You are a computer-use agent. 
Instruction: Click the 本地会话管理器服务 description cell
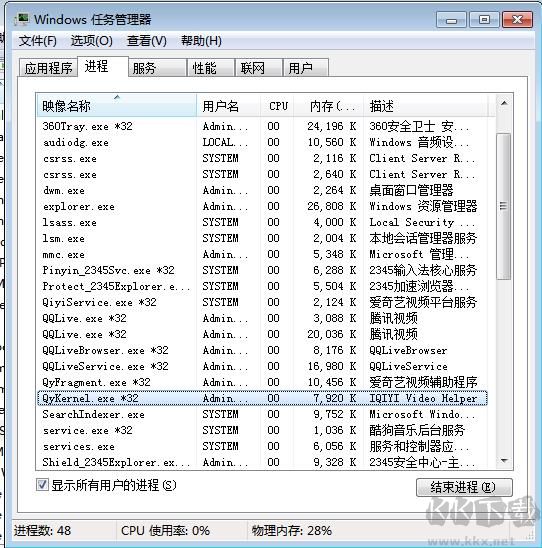(423, 238)
